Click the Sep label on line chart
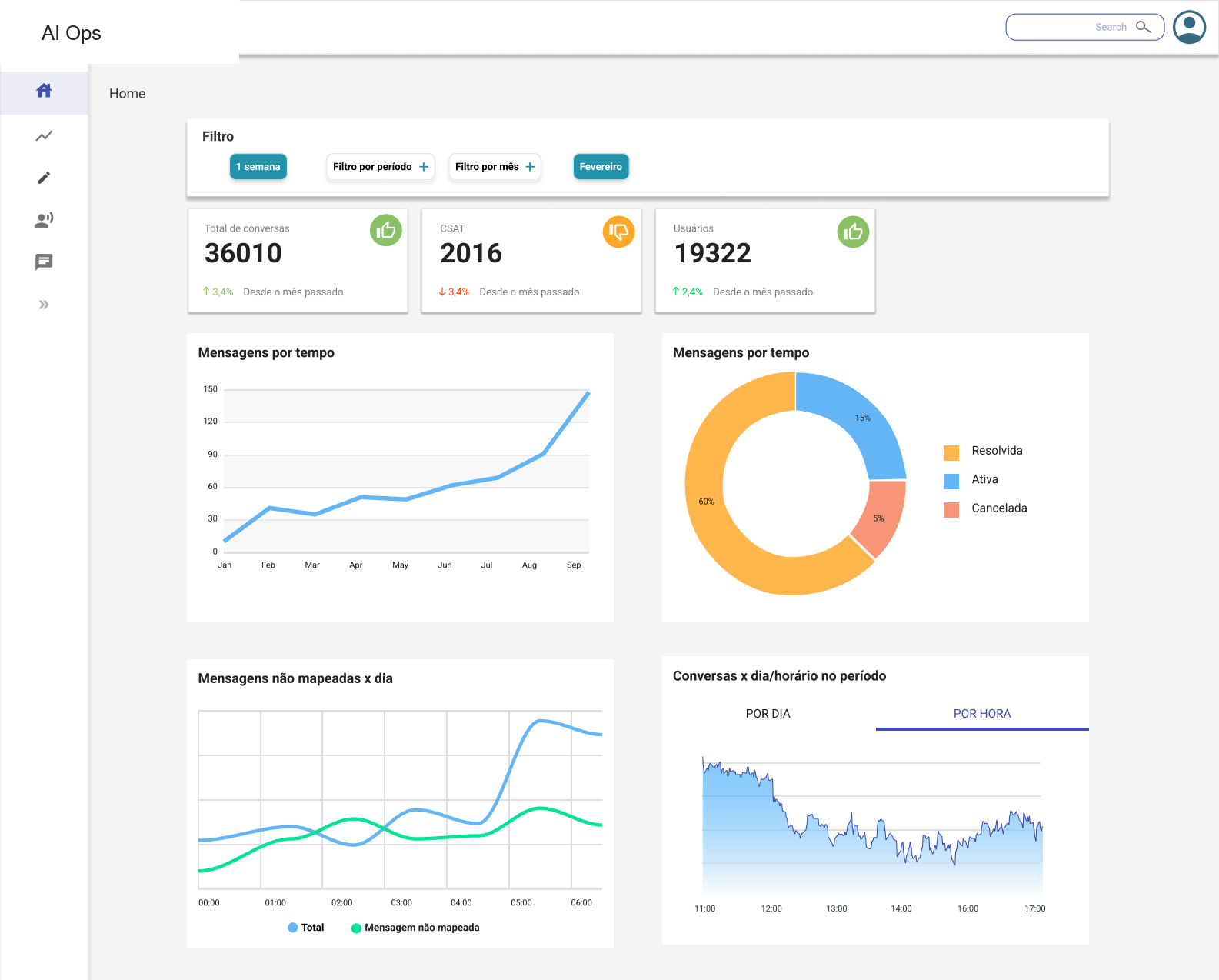1219x980 pixels. 574,565
